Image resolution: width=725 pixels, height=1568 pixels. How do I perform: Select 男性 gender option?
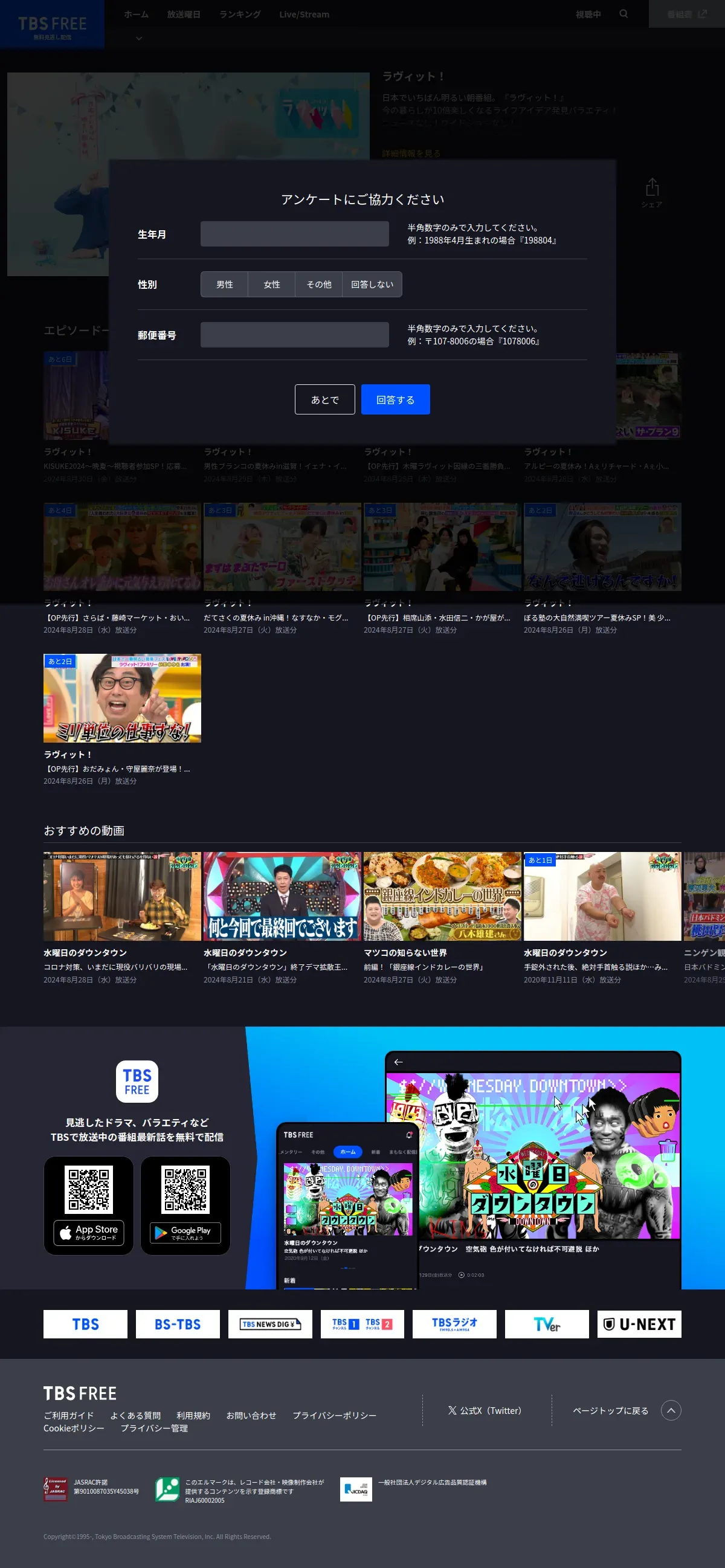(x=225, y=284)
